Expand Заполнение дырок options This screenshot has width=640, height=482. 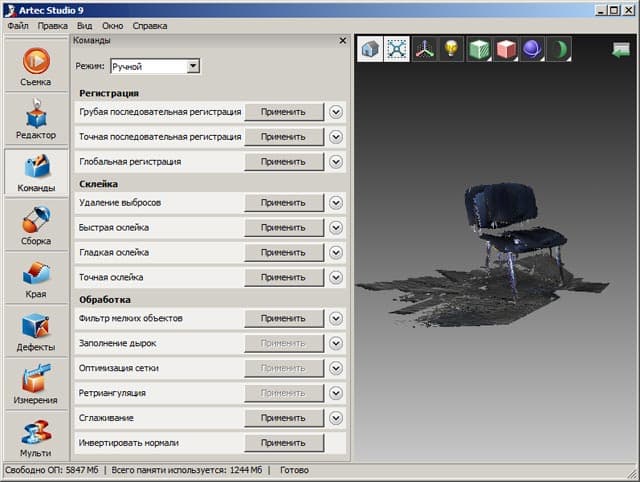point(336,343)
